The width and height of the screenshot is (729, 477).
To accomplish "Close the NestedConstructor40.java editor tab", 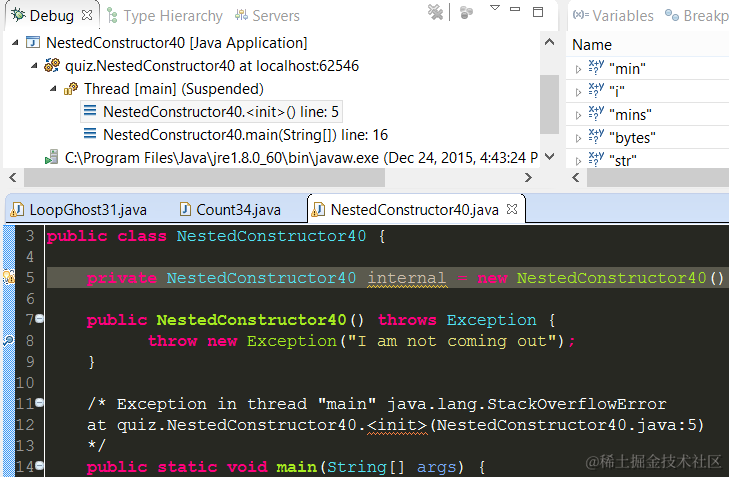I will click(x=512, y=209).
